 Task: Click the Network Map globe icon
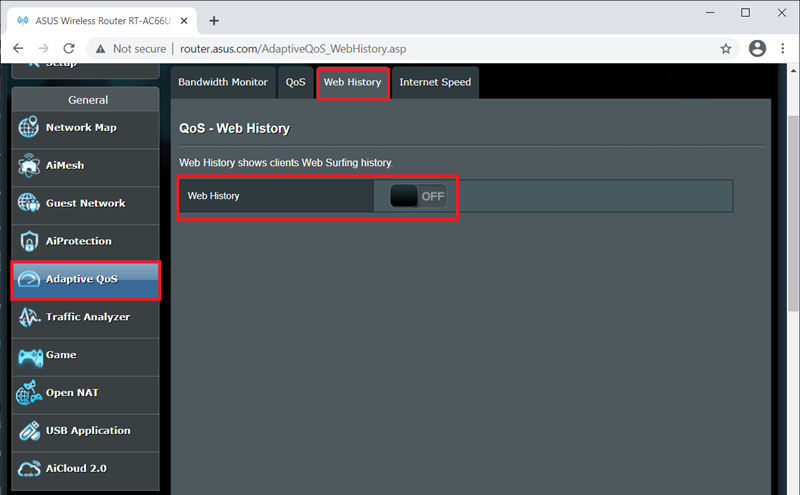click(x=28, y=128)
